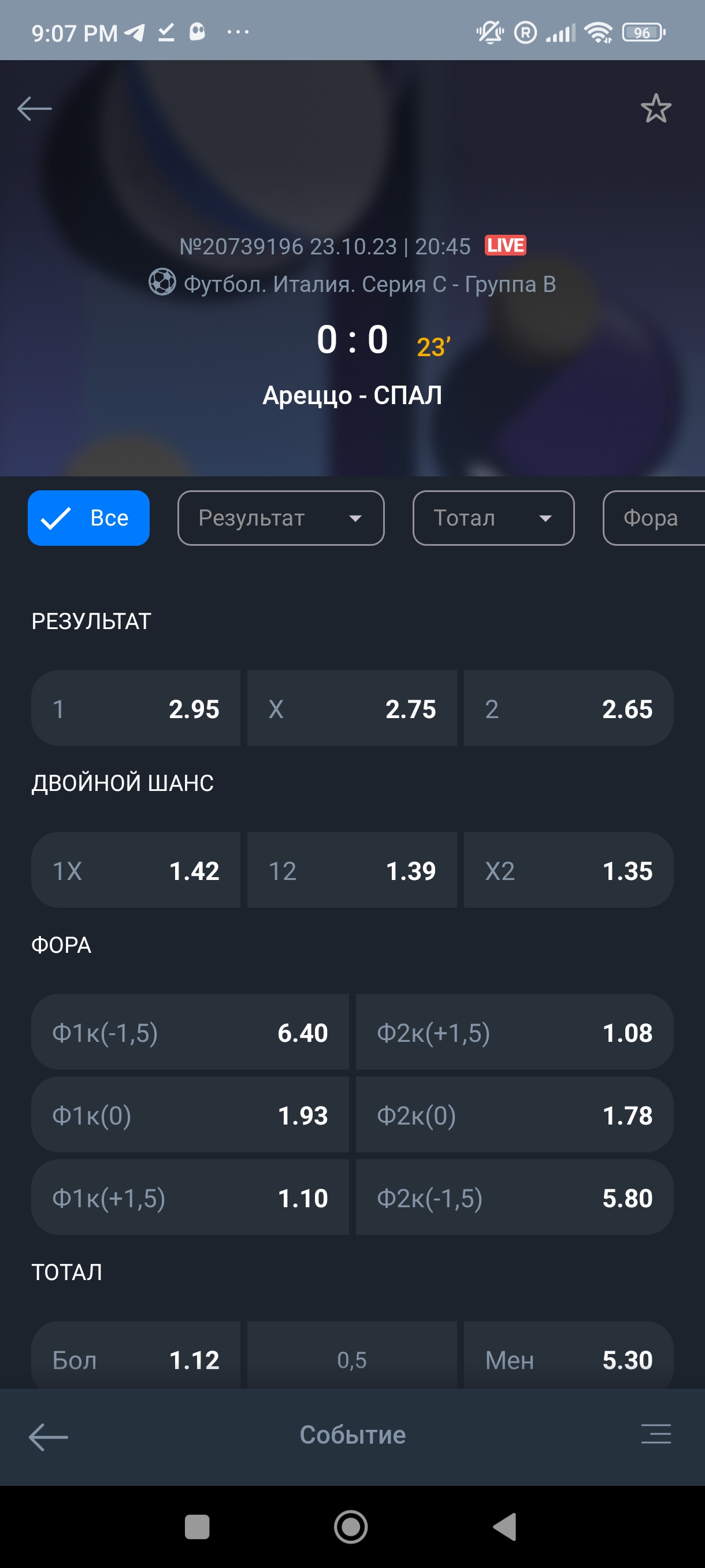
Task: Choose handicap Ф1к(-1,5) at 6.40
Action: coord(190,1033)
